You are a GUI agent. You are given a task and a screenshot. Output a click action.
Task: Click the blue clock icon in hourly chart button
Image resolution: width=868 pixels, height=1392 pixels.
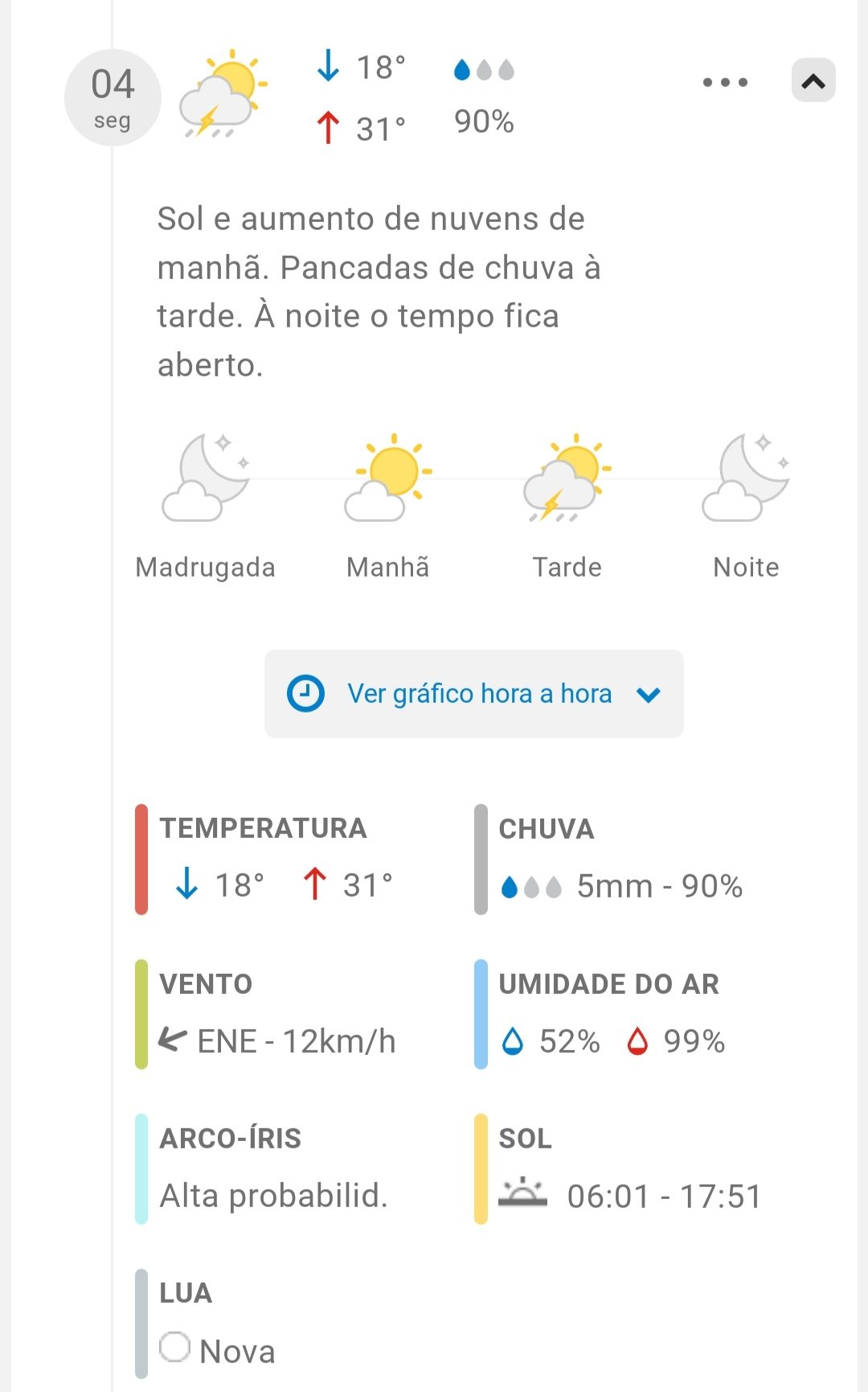[305, 693]
